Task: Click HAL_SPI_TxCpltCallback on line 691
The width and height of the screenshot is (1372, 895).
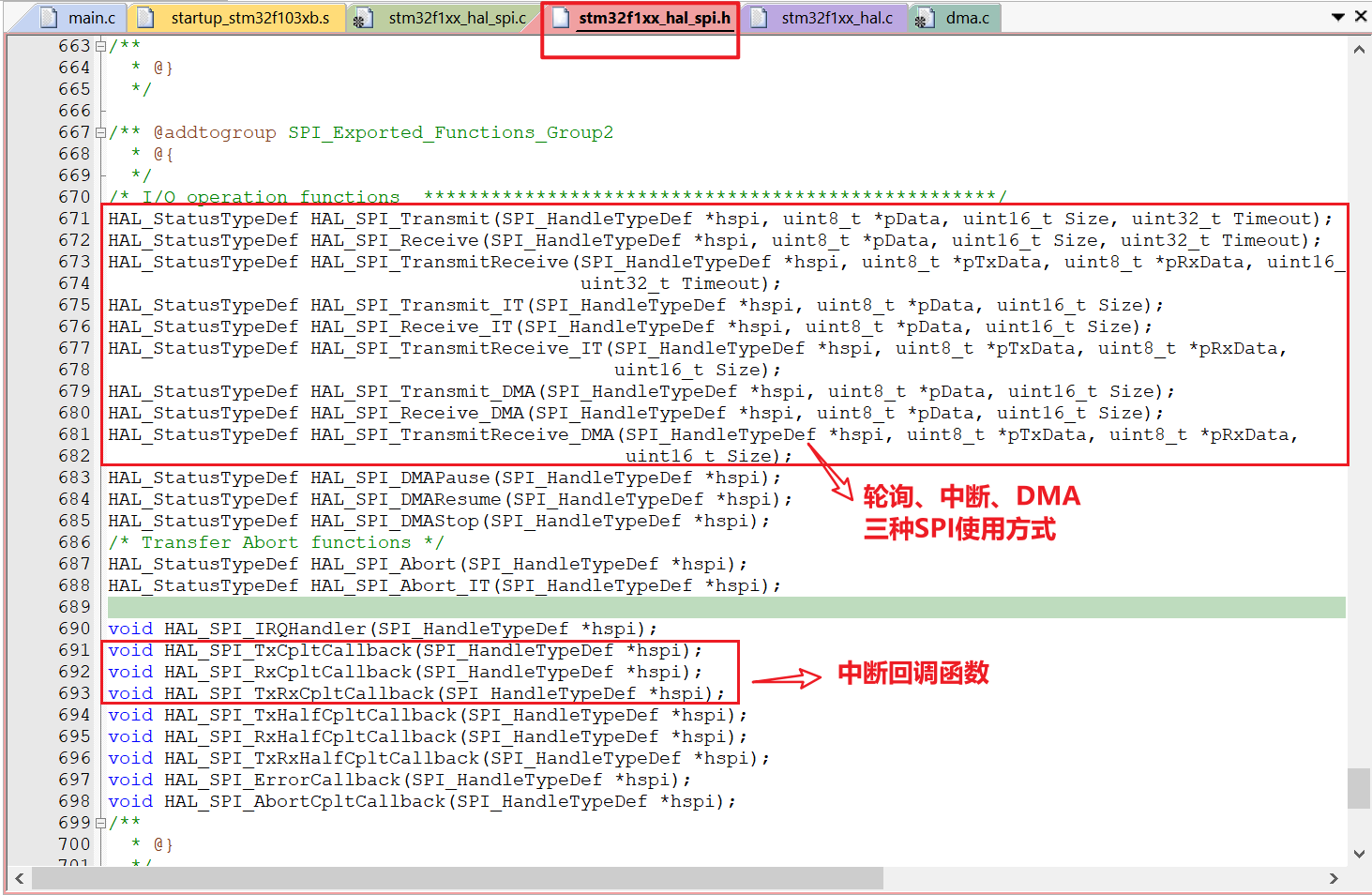Action: tap(288, 650)
